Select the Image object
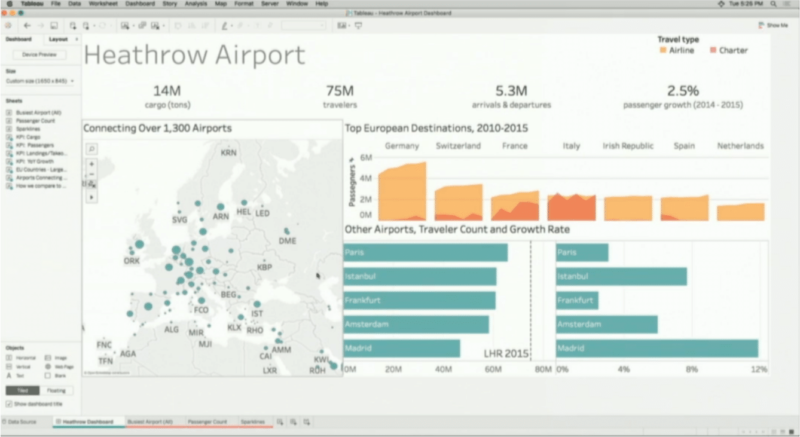Image resolution: width=800 pixels, height=437 pixels. (x=56, y=358)
